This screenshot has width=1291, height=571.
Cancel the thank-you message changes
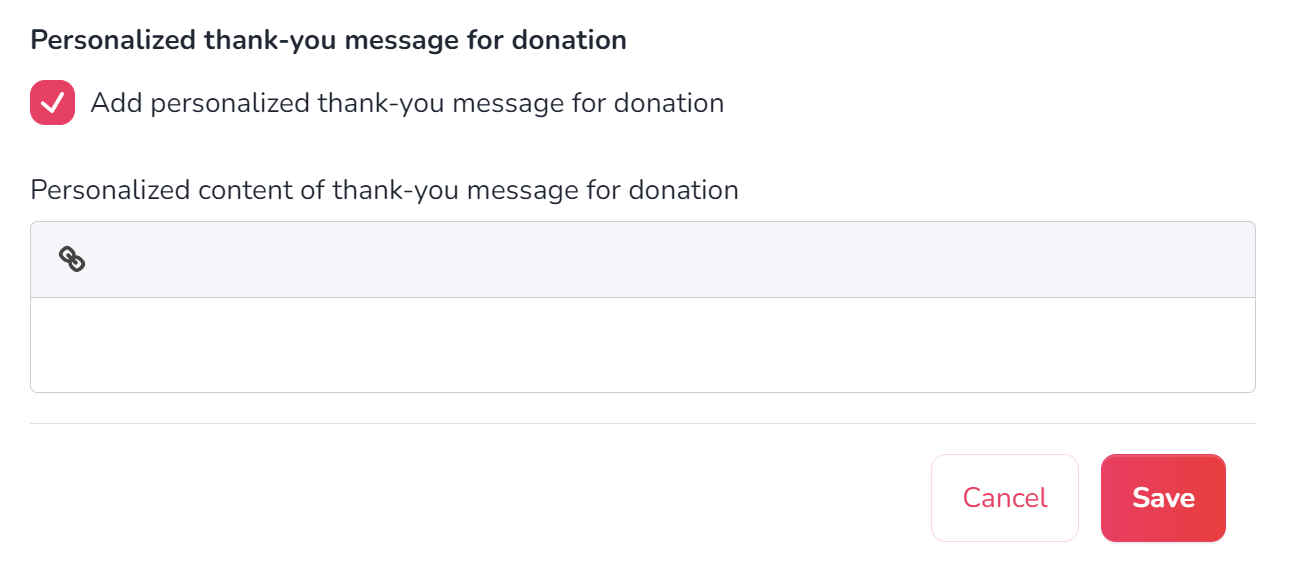pyautogui.click(x=1005, y=498)
